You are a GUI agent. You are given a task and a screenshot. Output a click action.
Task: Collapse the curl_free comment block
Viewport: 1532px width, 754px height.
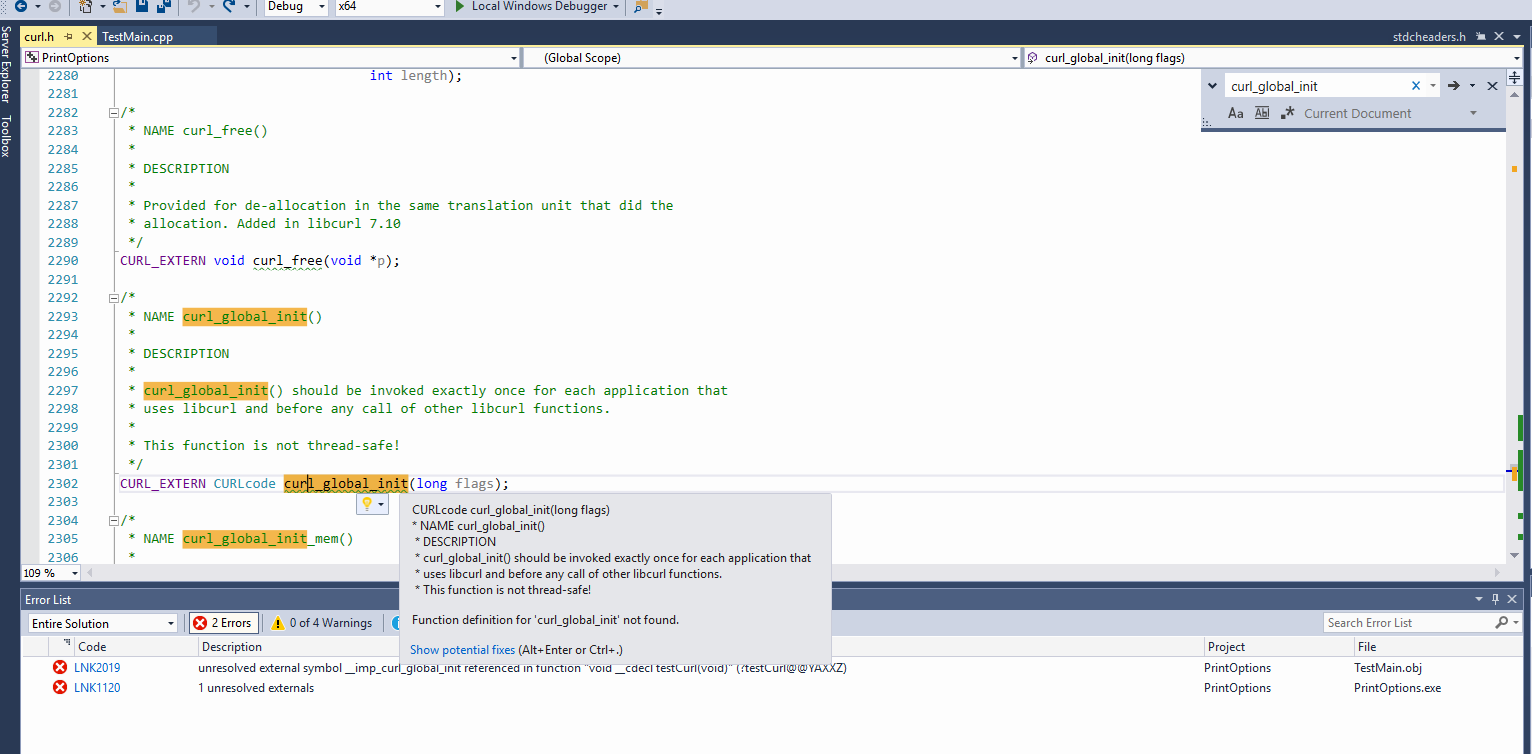coord(113,112)
